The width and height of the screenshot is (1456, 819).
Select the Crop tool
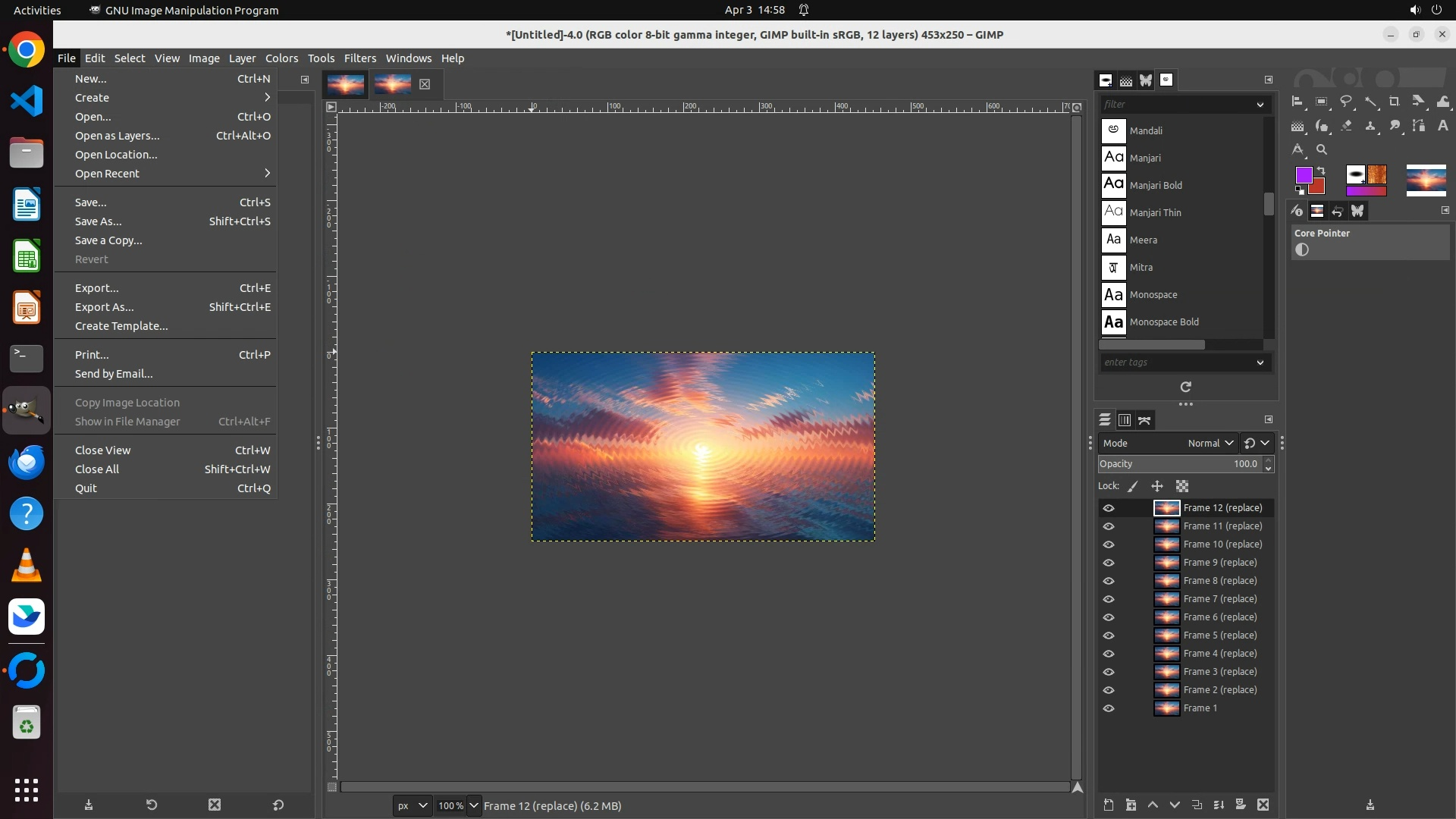pyautogui.click(x=1394, y=101)
